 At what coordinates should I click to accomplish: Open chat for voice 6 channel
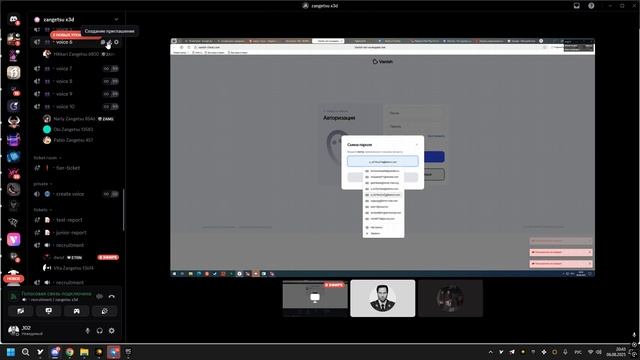click(102, 42)
